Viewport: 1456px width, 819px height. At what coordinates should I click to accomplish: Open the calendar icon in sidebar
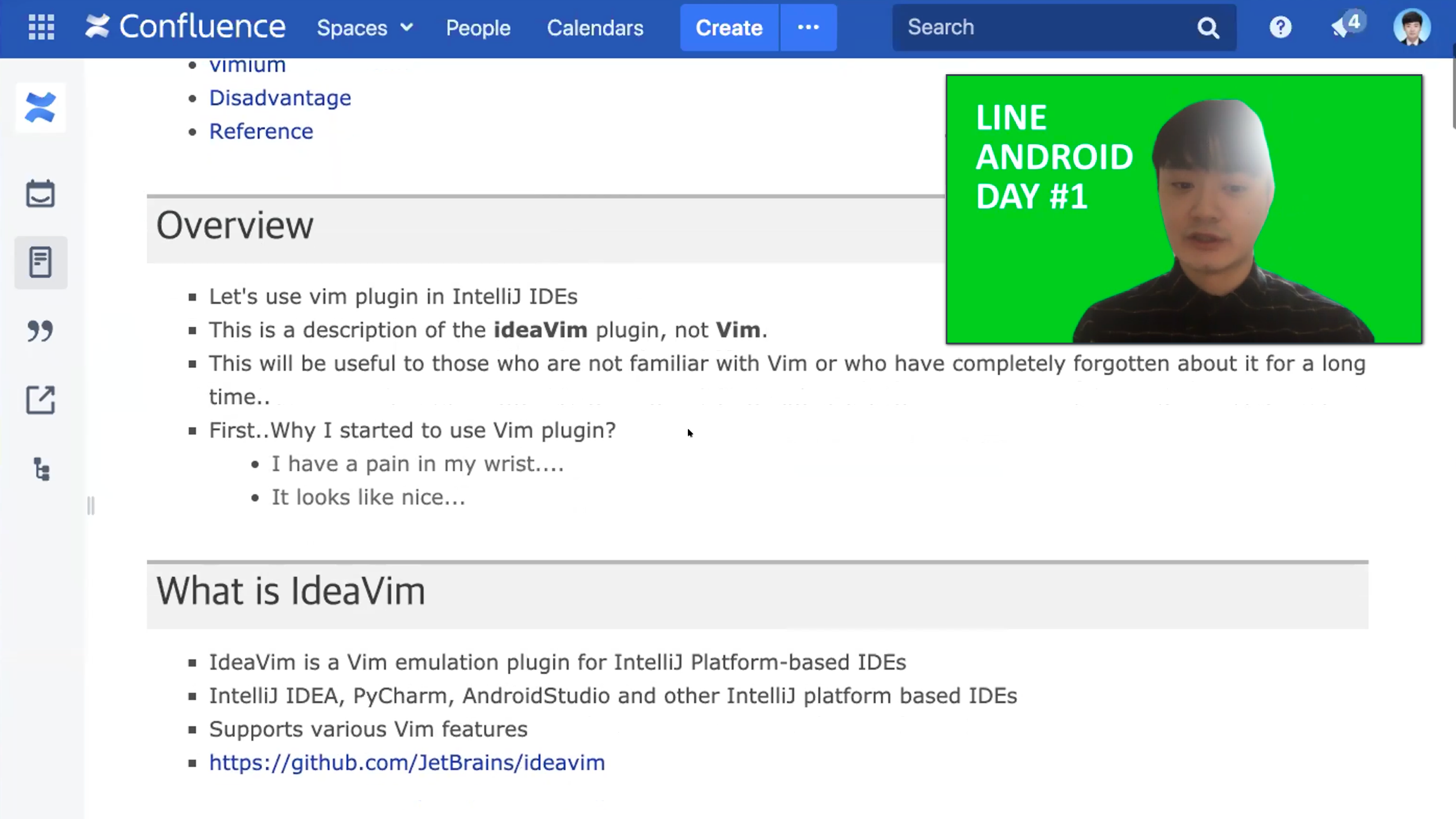[x=41, y=194]
